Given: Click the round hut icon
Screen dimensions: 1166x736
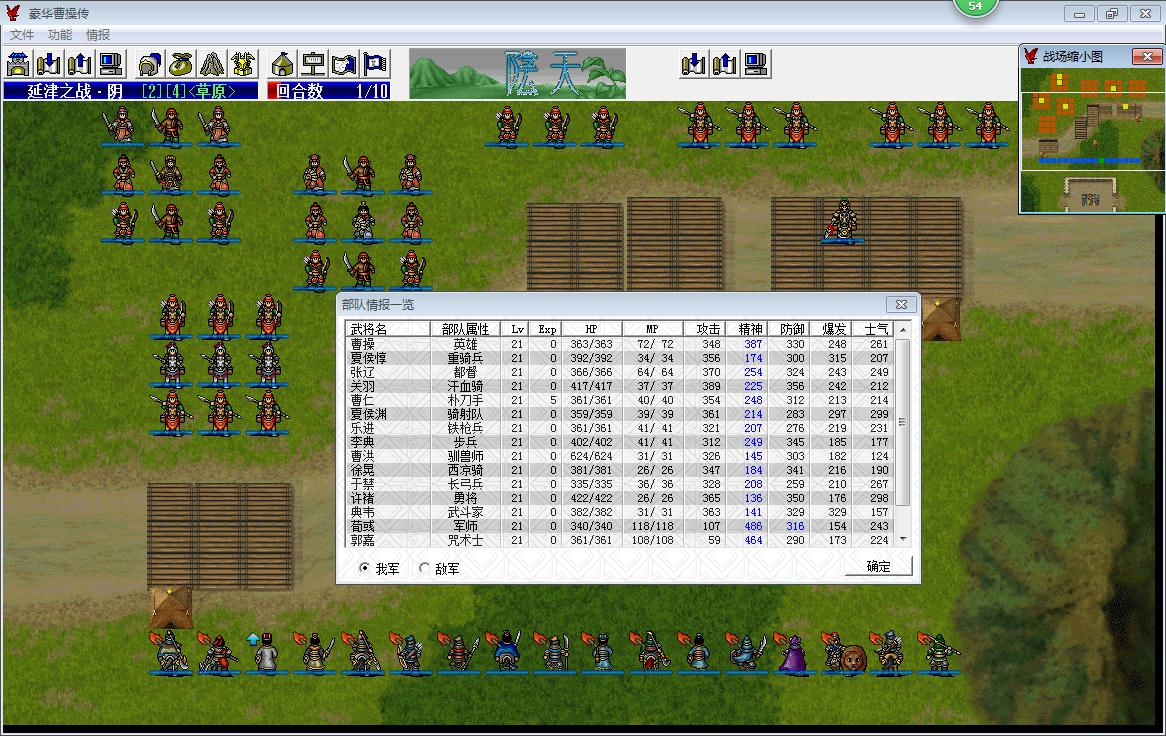Looking at the screenshot, I should [x=283, y=65].
